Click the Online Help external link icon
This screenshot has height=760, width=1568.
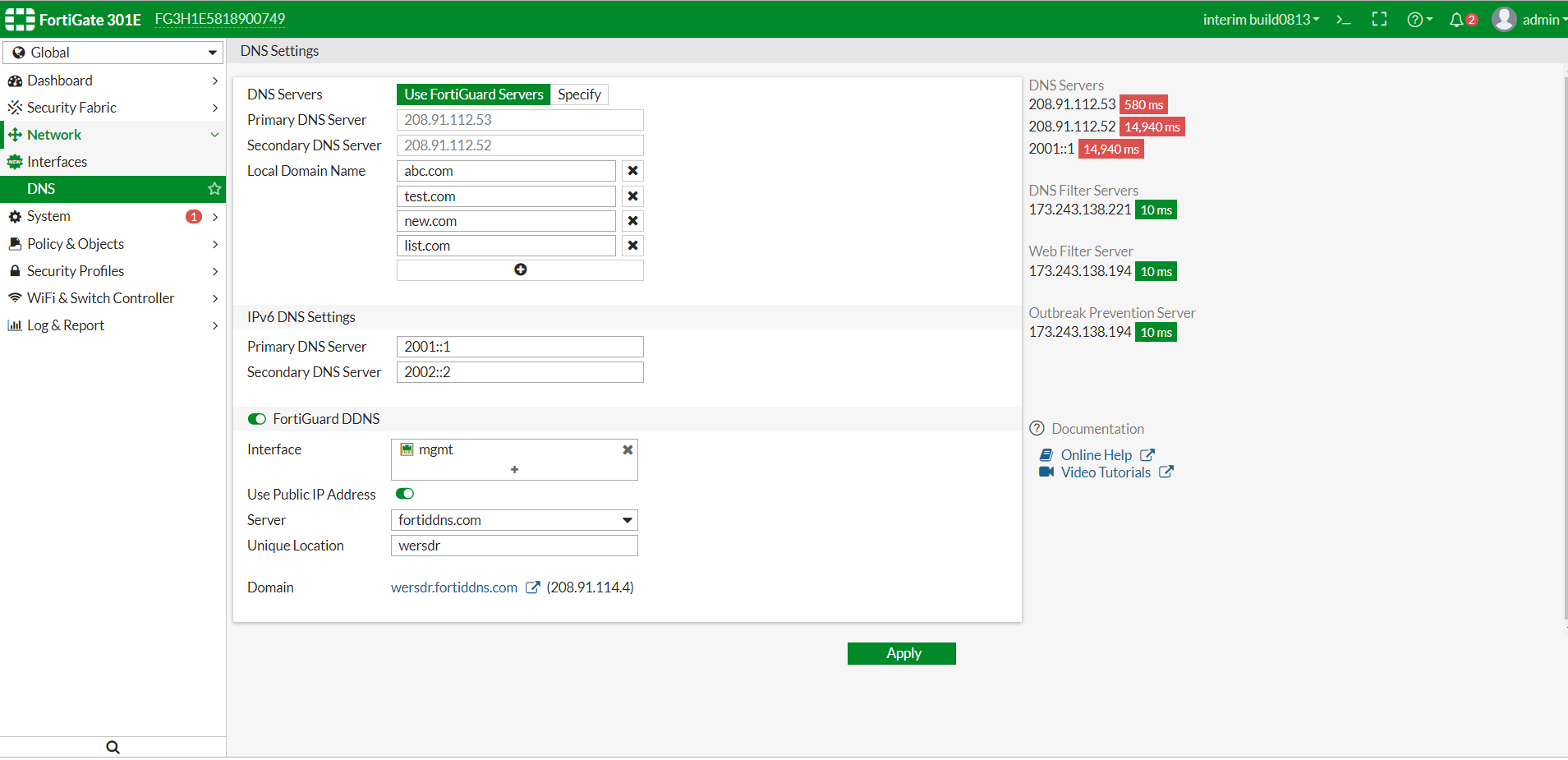(x=1147, y=455)
